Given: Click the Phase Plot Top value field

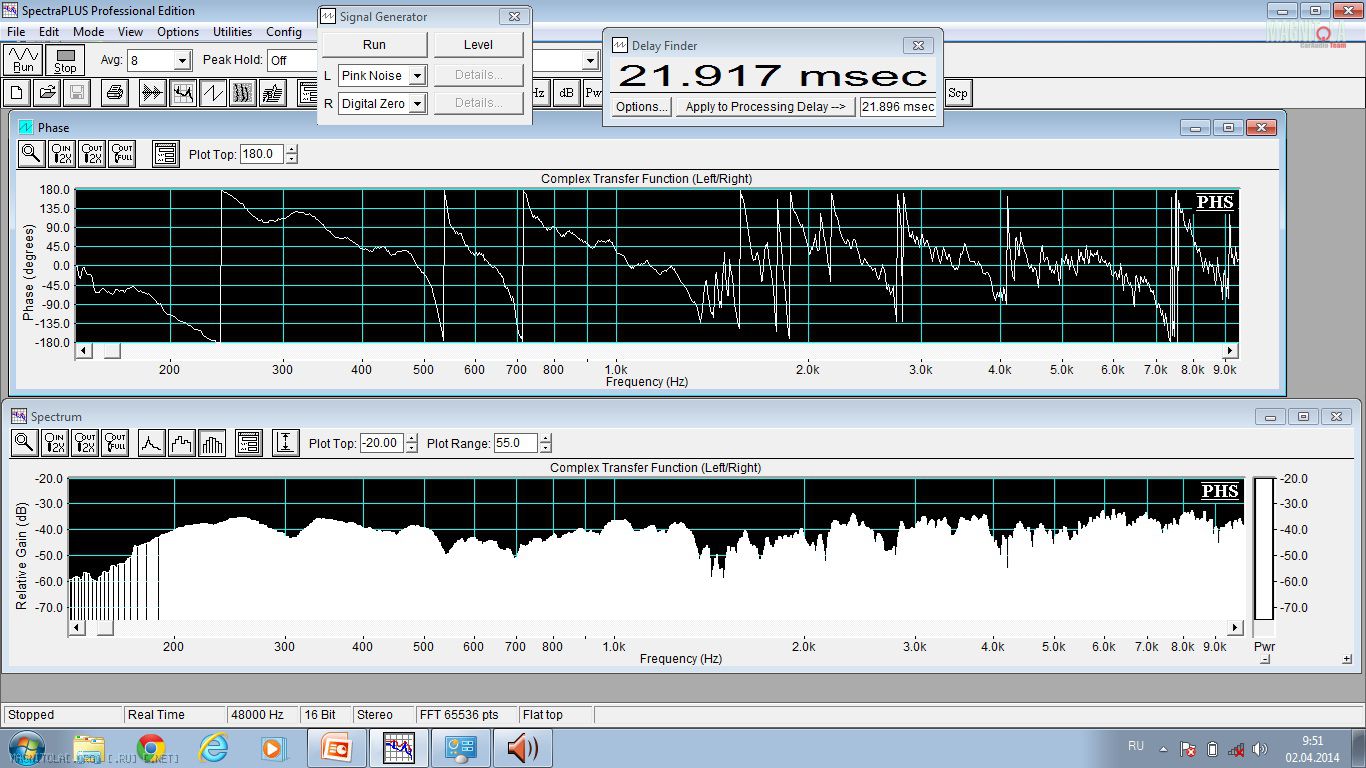Looking at the screenshot, I should (x=262, y=155).
